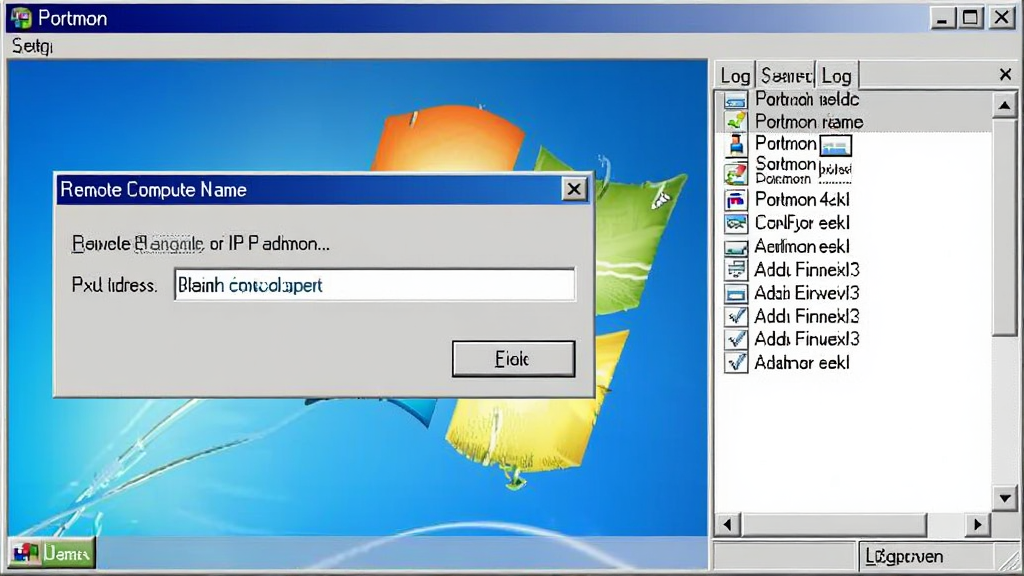1024x576 pixels.
Task: Select the Adahnor eekl entry text
Action: [802, 363]
